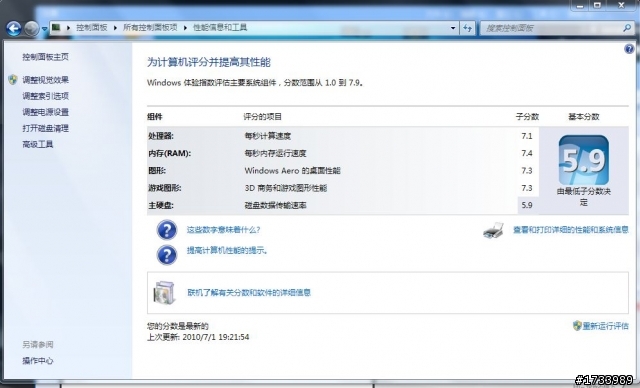Open help via the blue question icon top right
The width and height of the screenshot is (640, 388).
pyautogui.click(x=629, y=49)
